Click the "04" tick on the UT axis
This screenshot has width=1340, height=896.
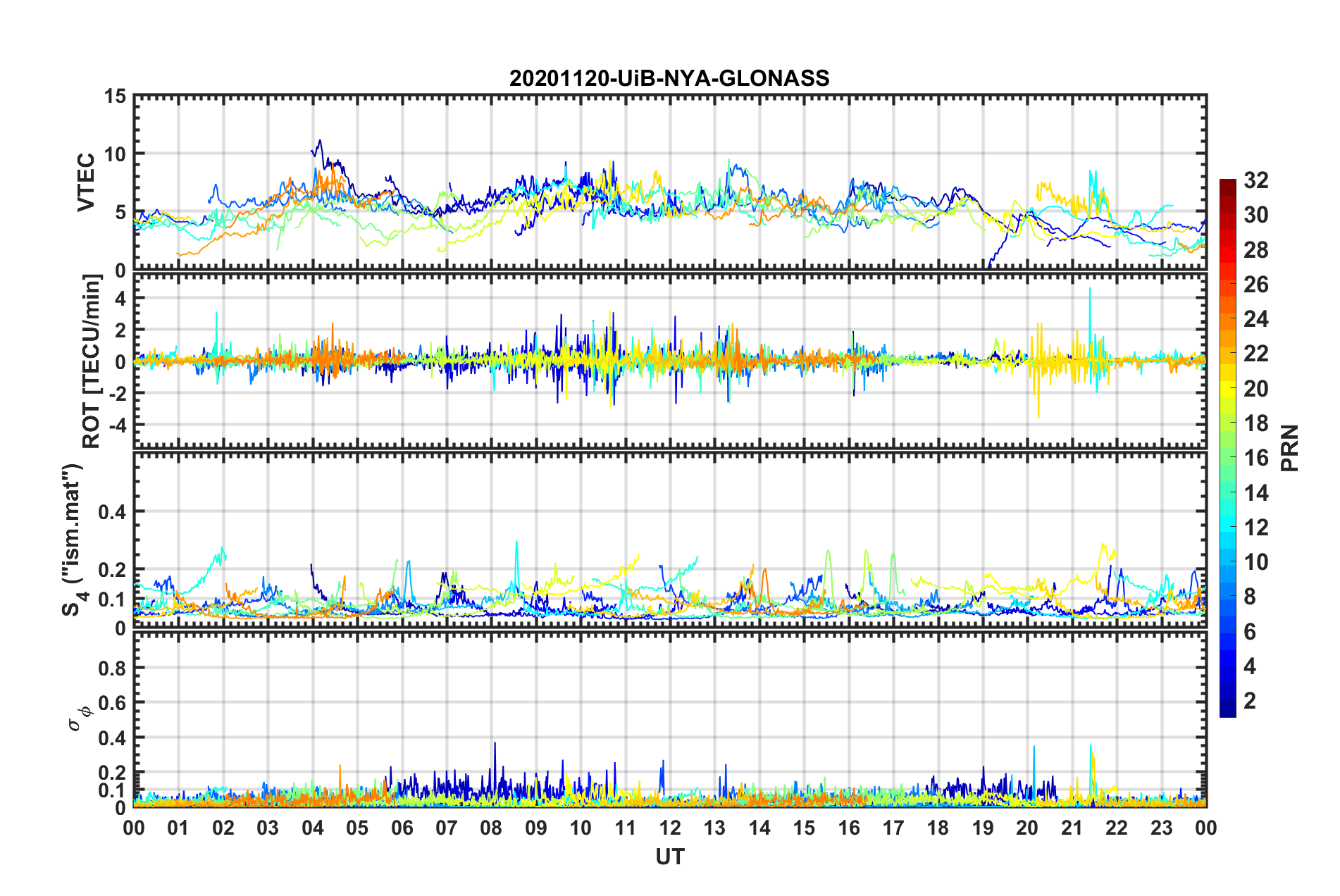(313, 828)
